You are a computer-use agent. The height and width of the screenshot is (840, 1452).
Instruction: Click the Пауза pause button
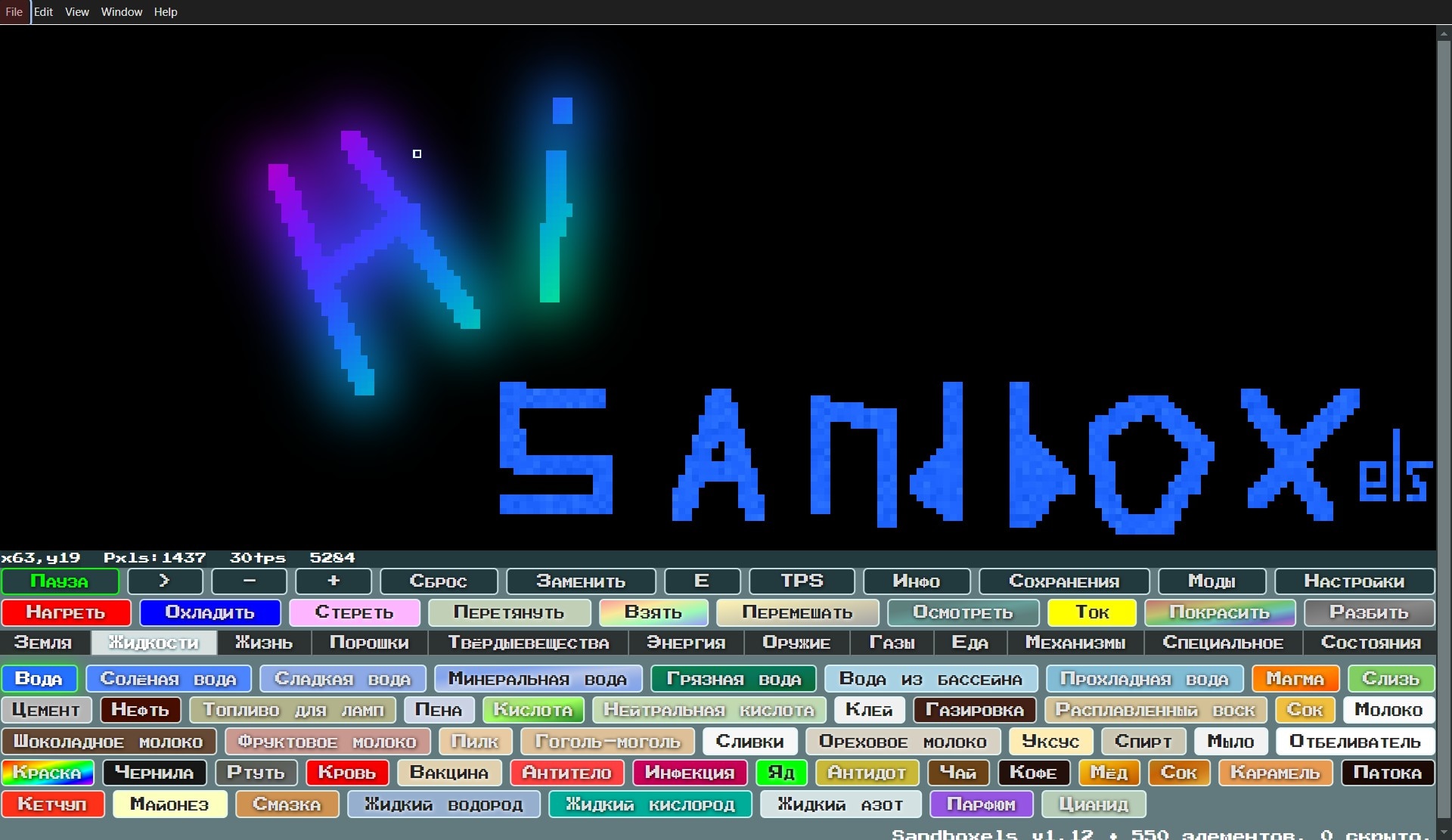(x=60, y=581)
